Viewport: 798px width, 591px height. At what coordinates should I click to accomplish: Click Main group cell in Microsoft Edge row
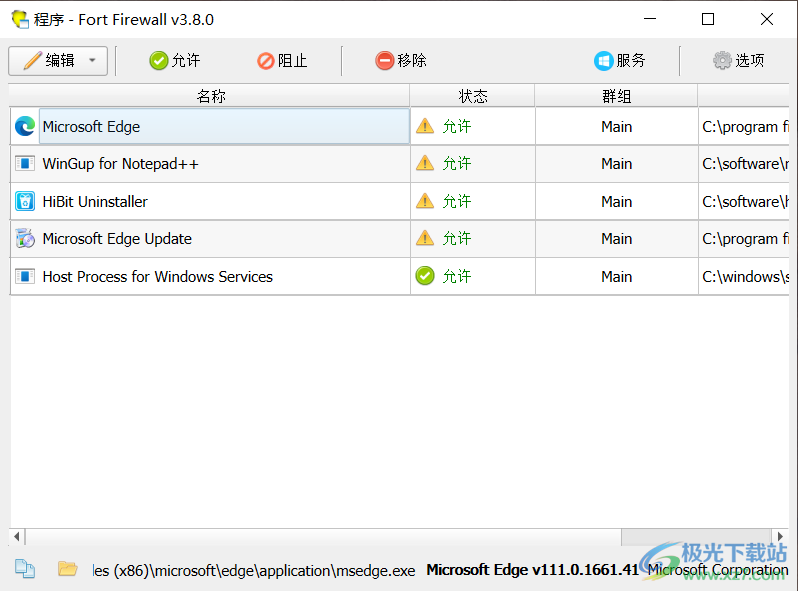(x=616, y=127)
